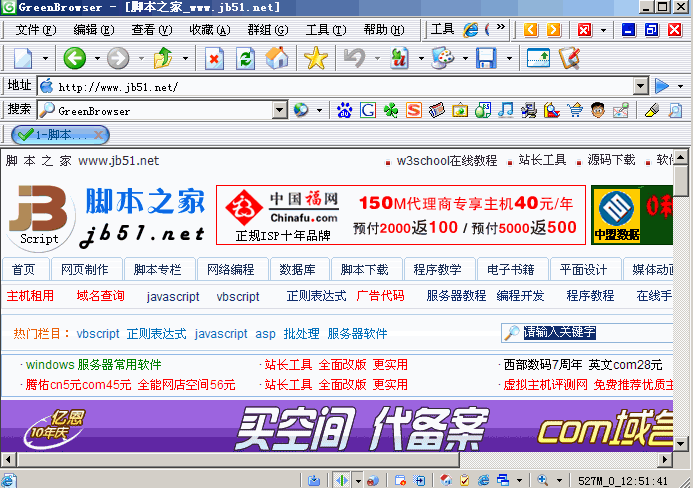Select the 1-脚本... browser tab
Screen dimensions: 693x488
click(x=60, y=135)
